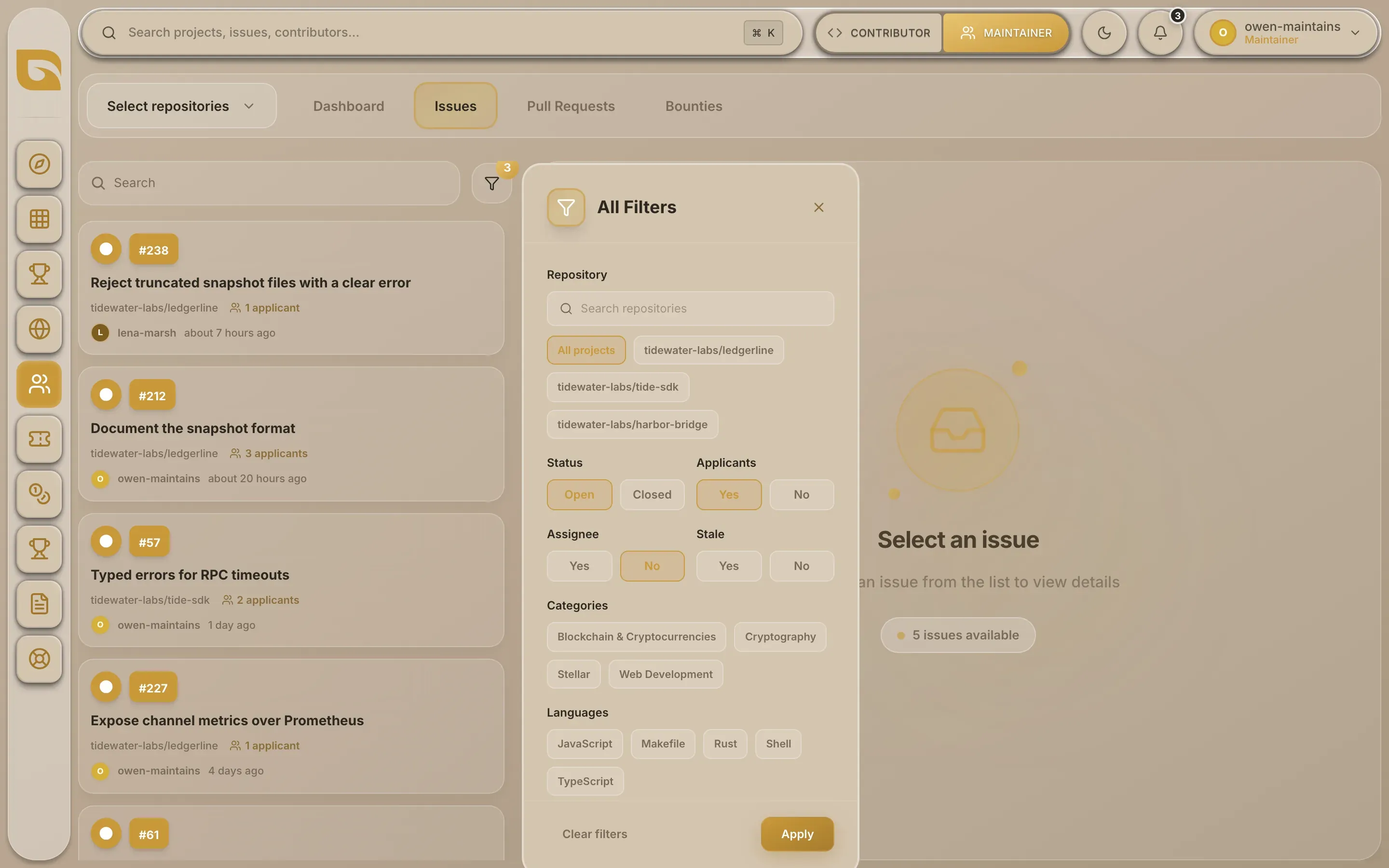Image resolution: width=1389 pixels, height=868 pixels.
Task: Open the ticket sidebar icon
Action: point(39,439)
